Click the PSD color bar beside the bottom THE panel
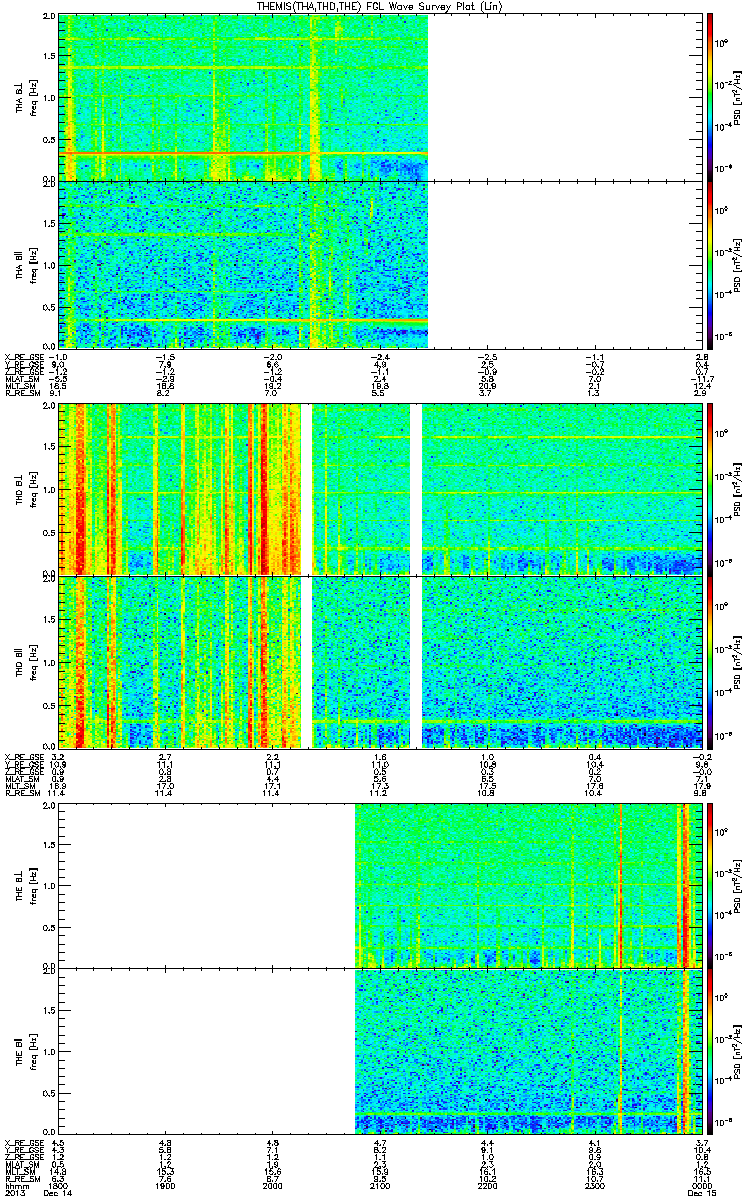 [710, 1050]
